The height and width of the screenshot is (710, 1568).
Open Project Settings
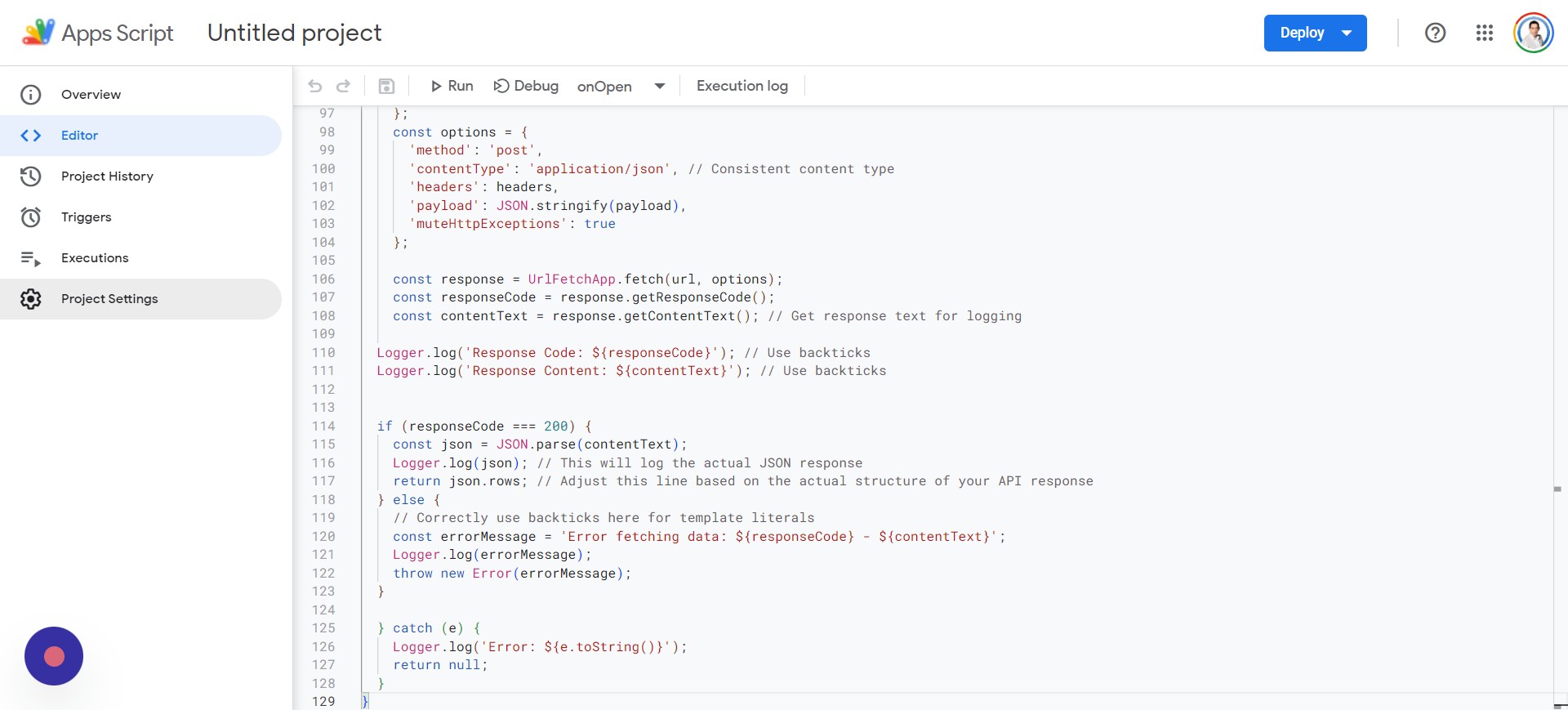(x=109, y=299)
